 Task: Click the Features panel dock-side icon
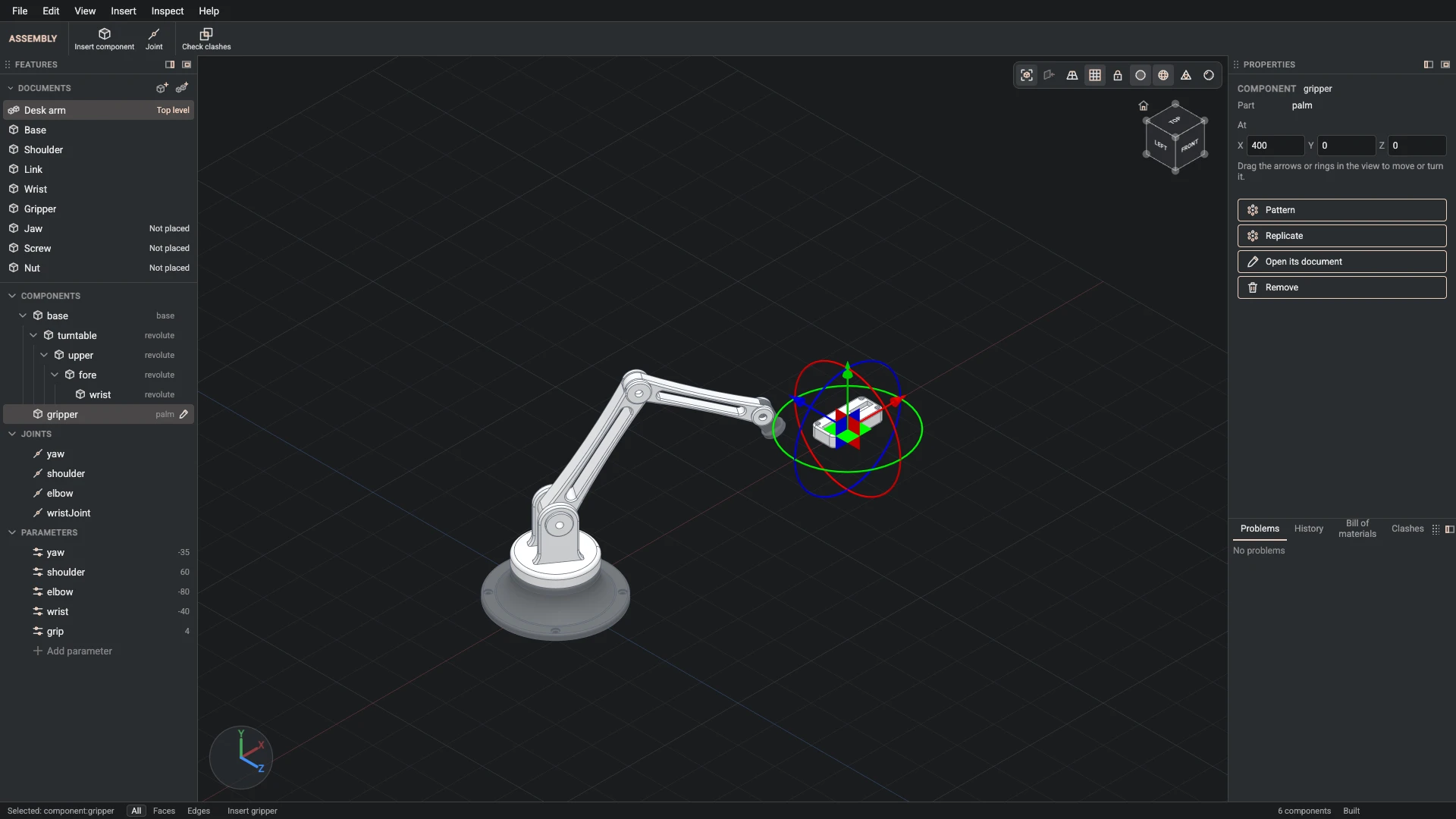(x=170, y=64)
